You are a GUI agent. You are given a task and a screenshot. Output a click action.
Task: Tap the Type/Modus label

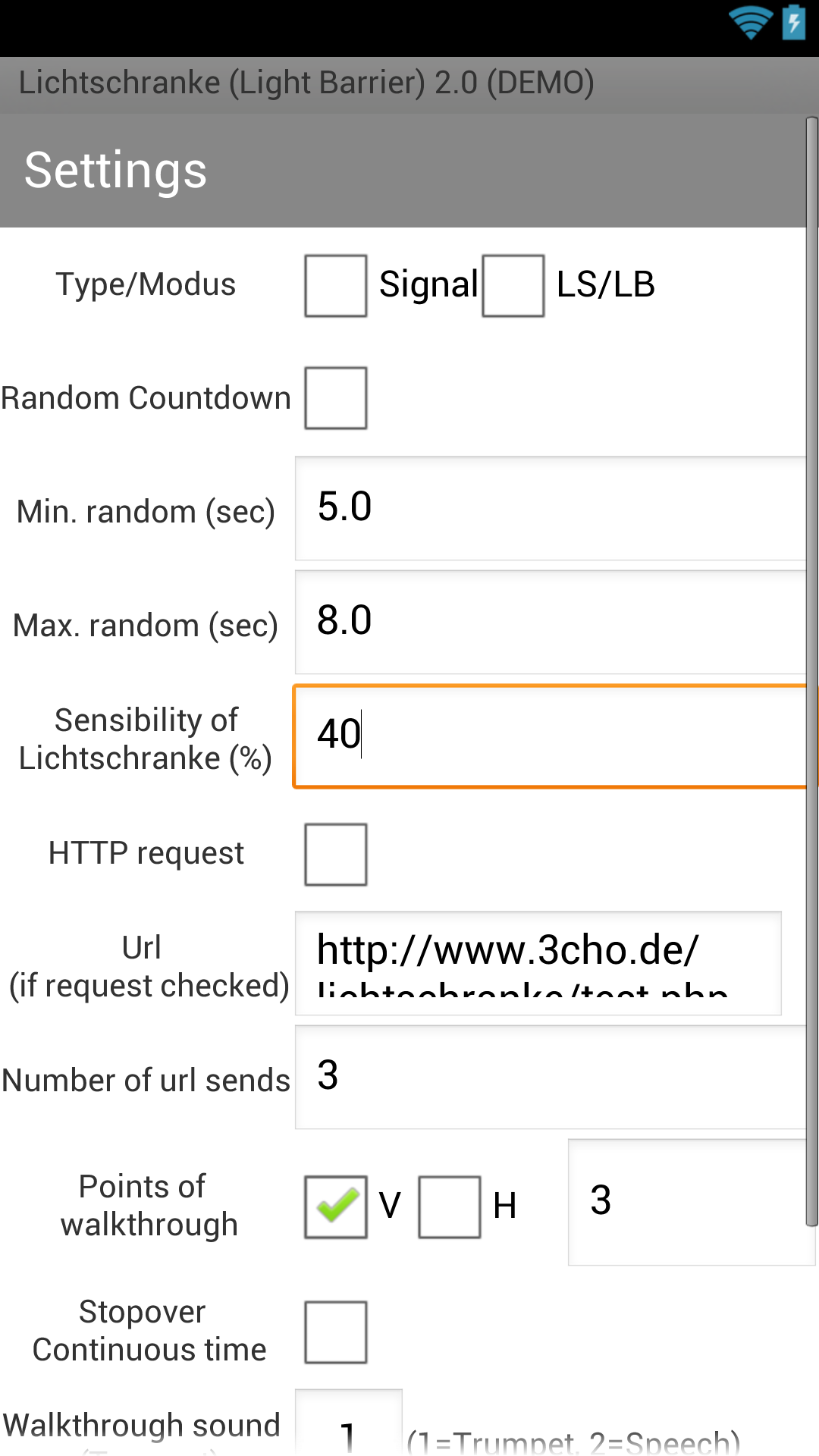(146, 284)
